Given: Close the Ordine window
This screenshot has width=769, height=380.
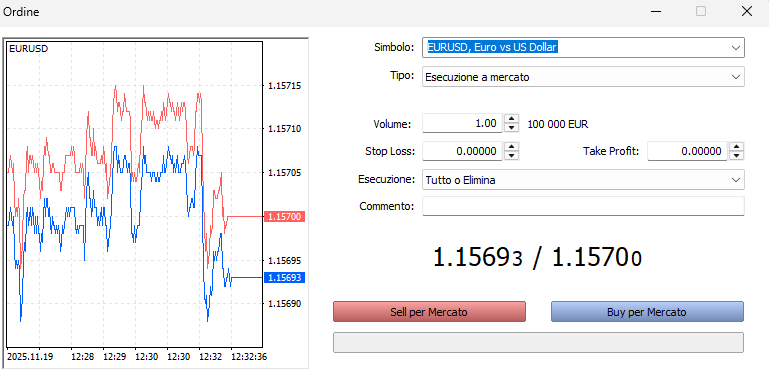Looking at the screenshot, I should 746,11.
